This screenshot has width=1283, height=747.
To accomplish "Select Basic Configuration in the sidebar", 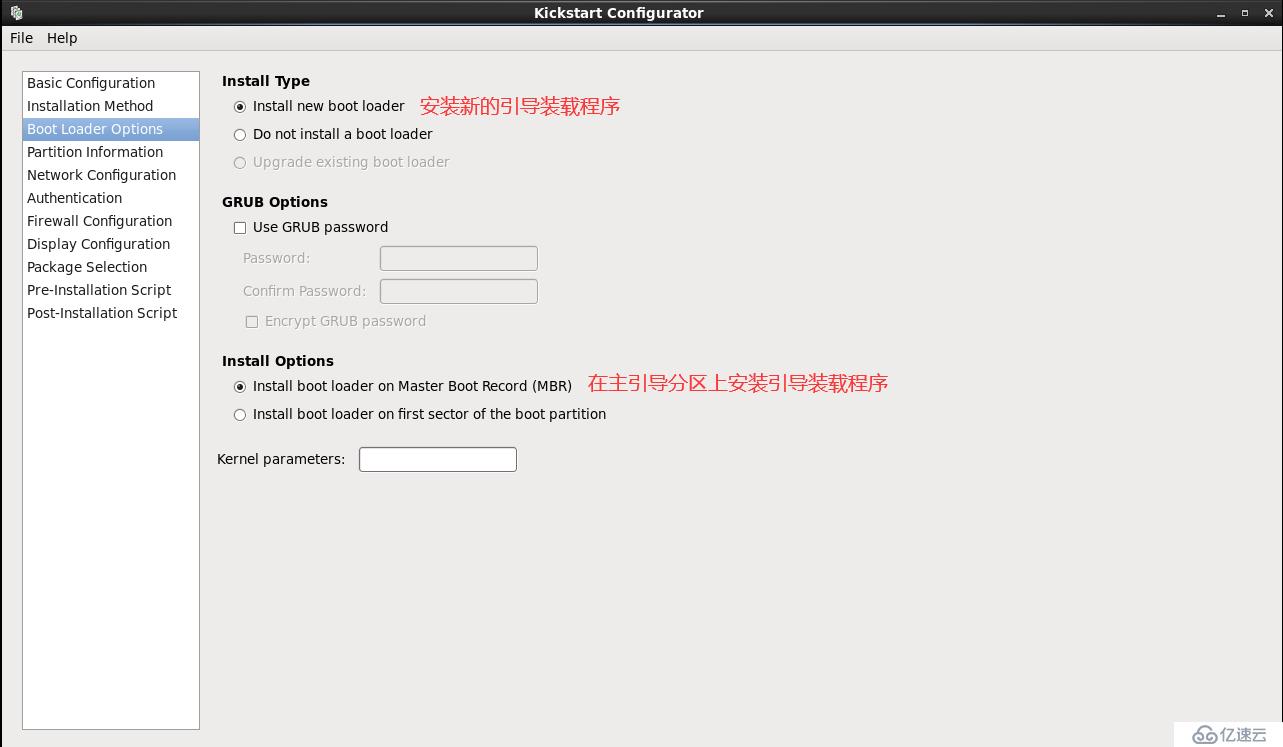I will (x=111, y=83).
